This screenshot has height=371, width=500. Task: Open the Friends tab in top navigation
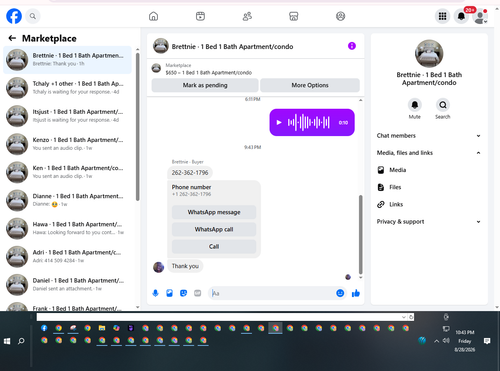click(247, 16)
